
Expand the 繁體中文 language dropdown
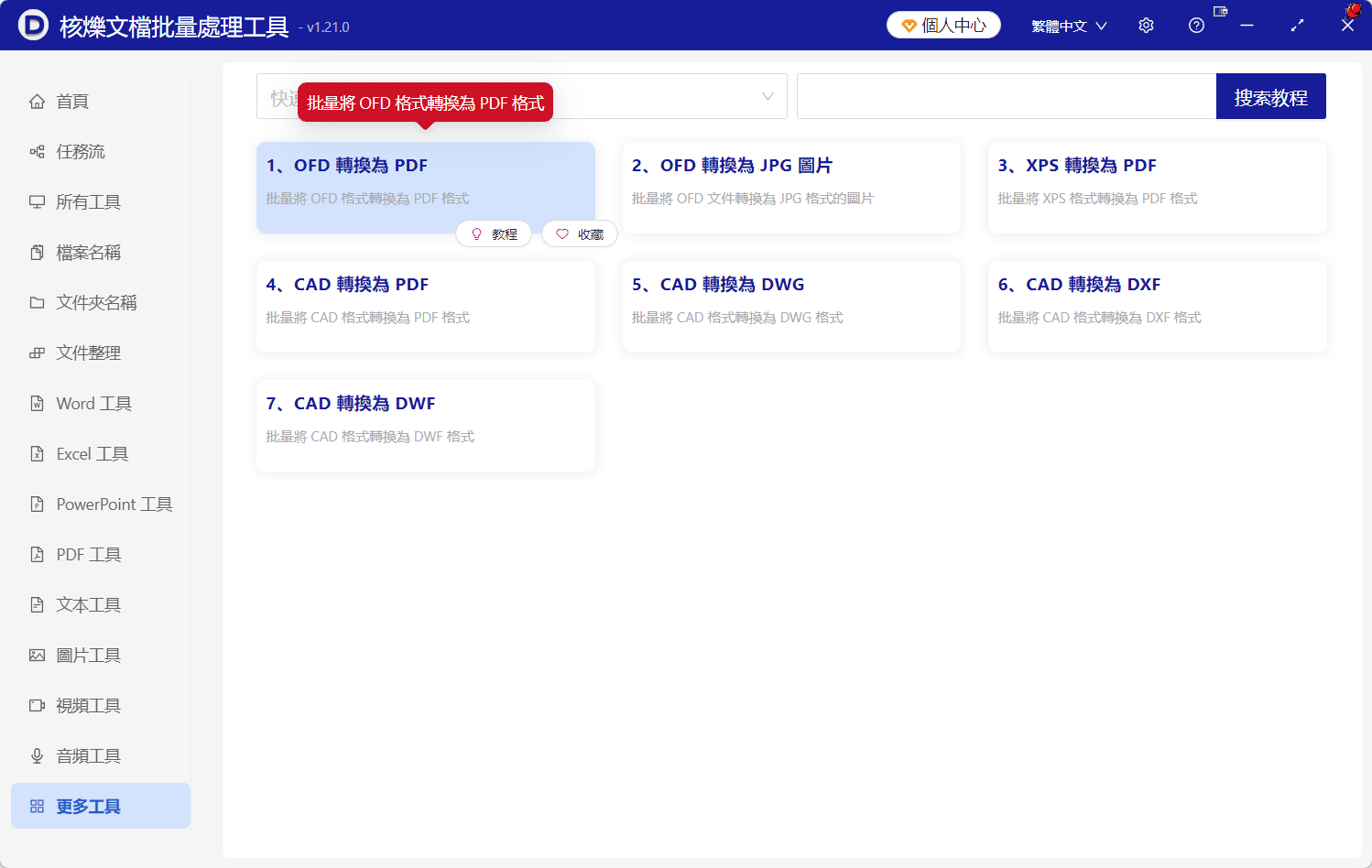1068,25
